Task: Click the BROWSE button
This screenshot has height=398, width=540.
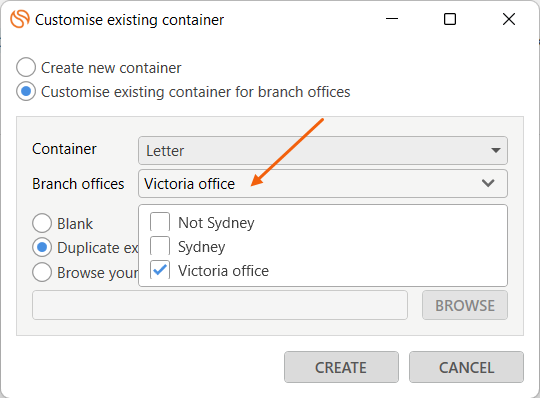Action: [x=465, y=305]
